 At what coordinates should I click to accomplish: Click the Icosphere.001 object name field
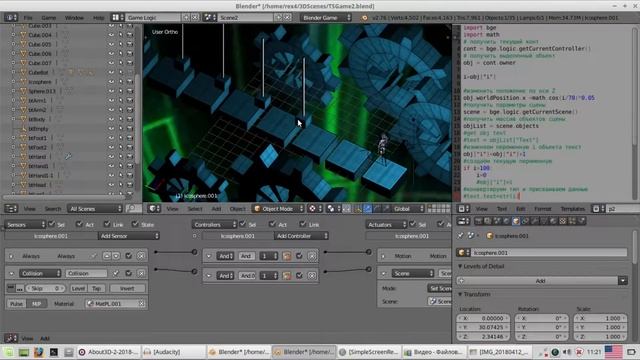(549, 253)
